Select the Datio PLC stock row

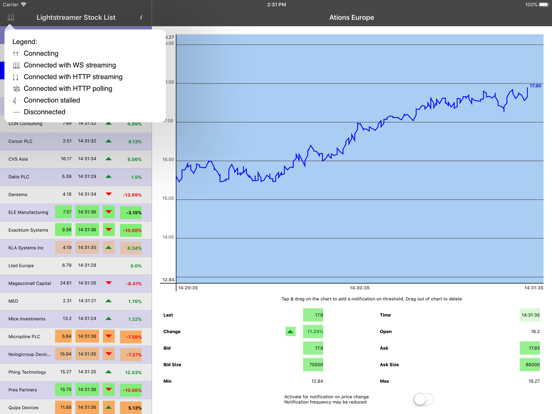76,177
